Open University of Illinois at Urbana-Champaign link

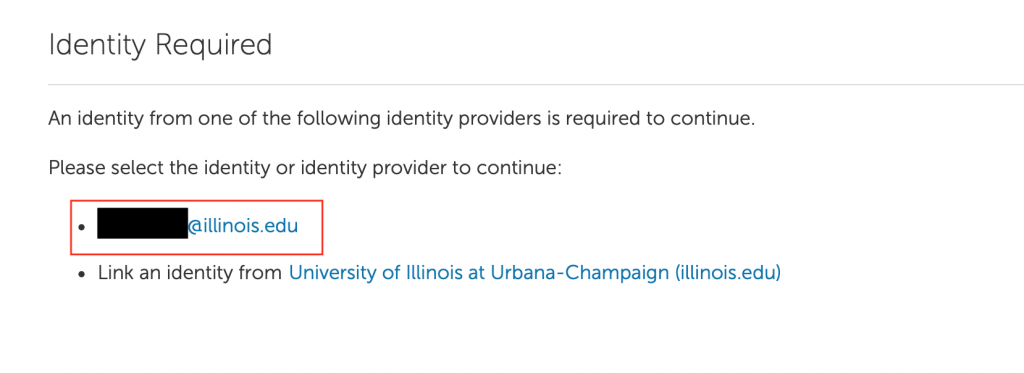pyautogui.click(x=535, y=272)
